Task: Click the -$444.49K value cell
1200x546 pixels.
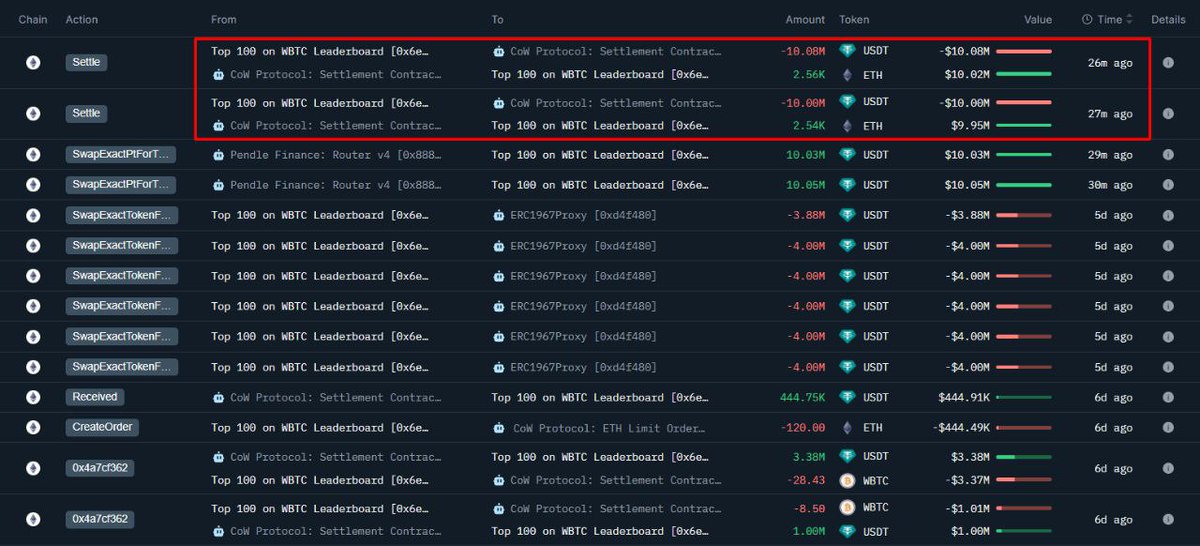Action: tap(961, 427)
